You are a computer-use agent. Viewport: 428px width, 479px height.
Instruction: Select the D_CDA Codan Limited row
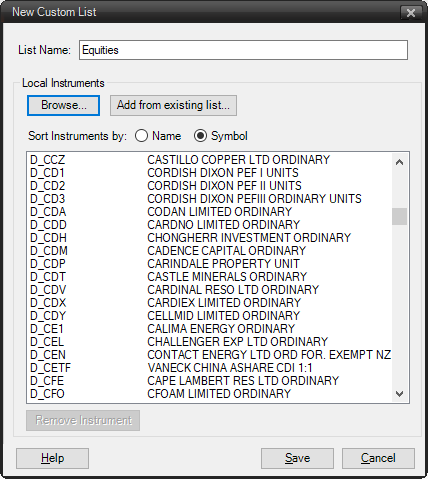click(x=210, y=212)
